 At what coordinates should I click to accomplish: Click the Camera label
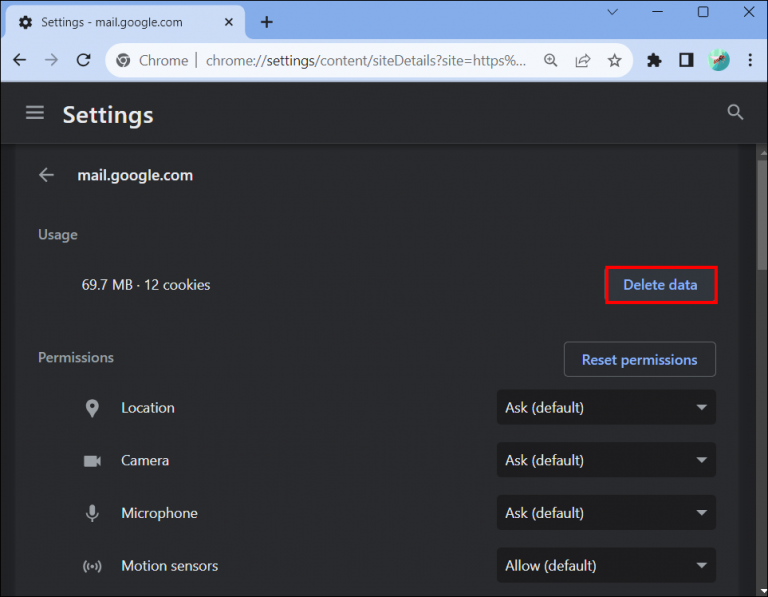coord(145,461)
